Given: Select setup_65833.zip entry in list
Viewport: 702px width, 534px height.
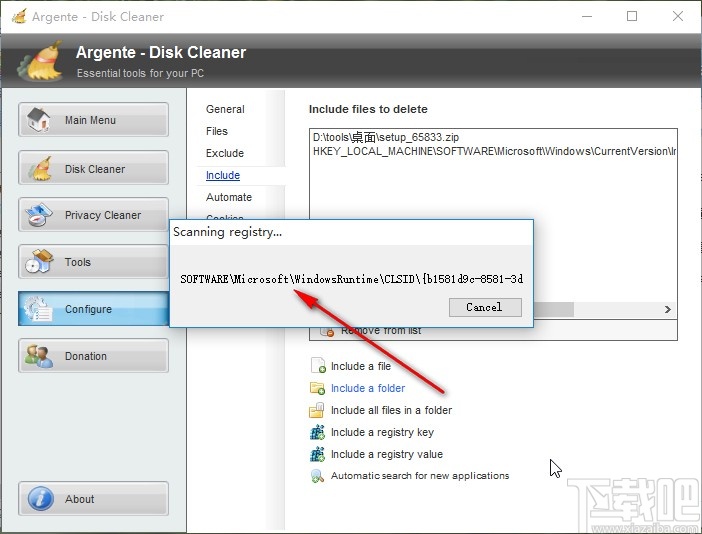Looking at the screenshot, I should point(386,137).
